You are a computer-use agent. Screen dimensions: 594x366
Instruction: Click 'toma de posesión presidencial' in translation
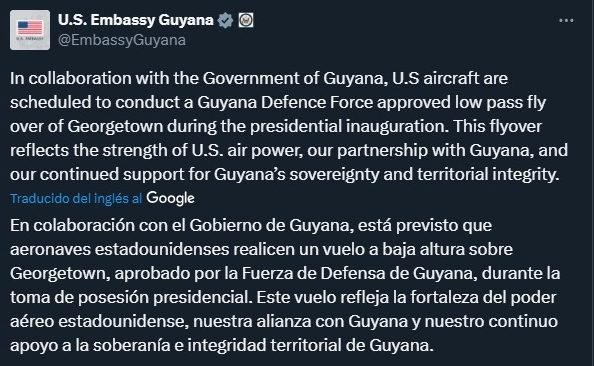[129, 297]
